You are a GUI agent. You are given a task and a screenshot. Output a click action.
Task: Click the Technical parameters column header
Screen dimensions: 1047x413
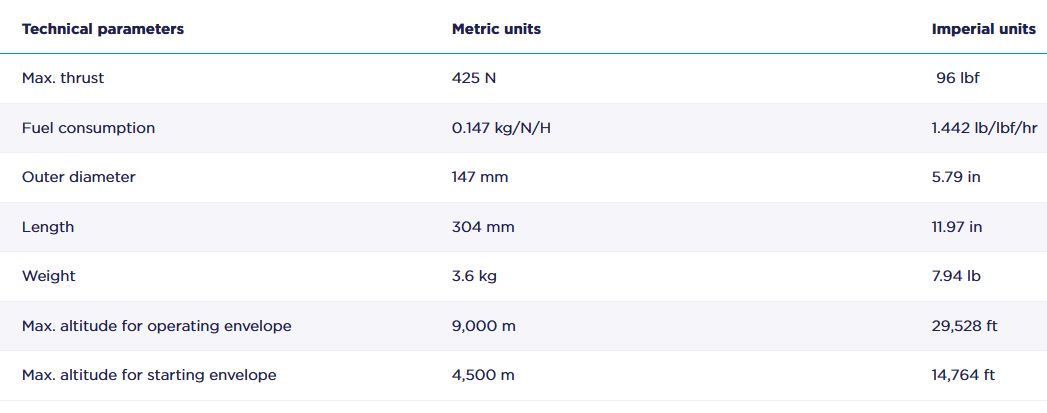click(x=103, y=29)
